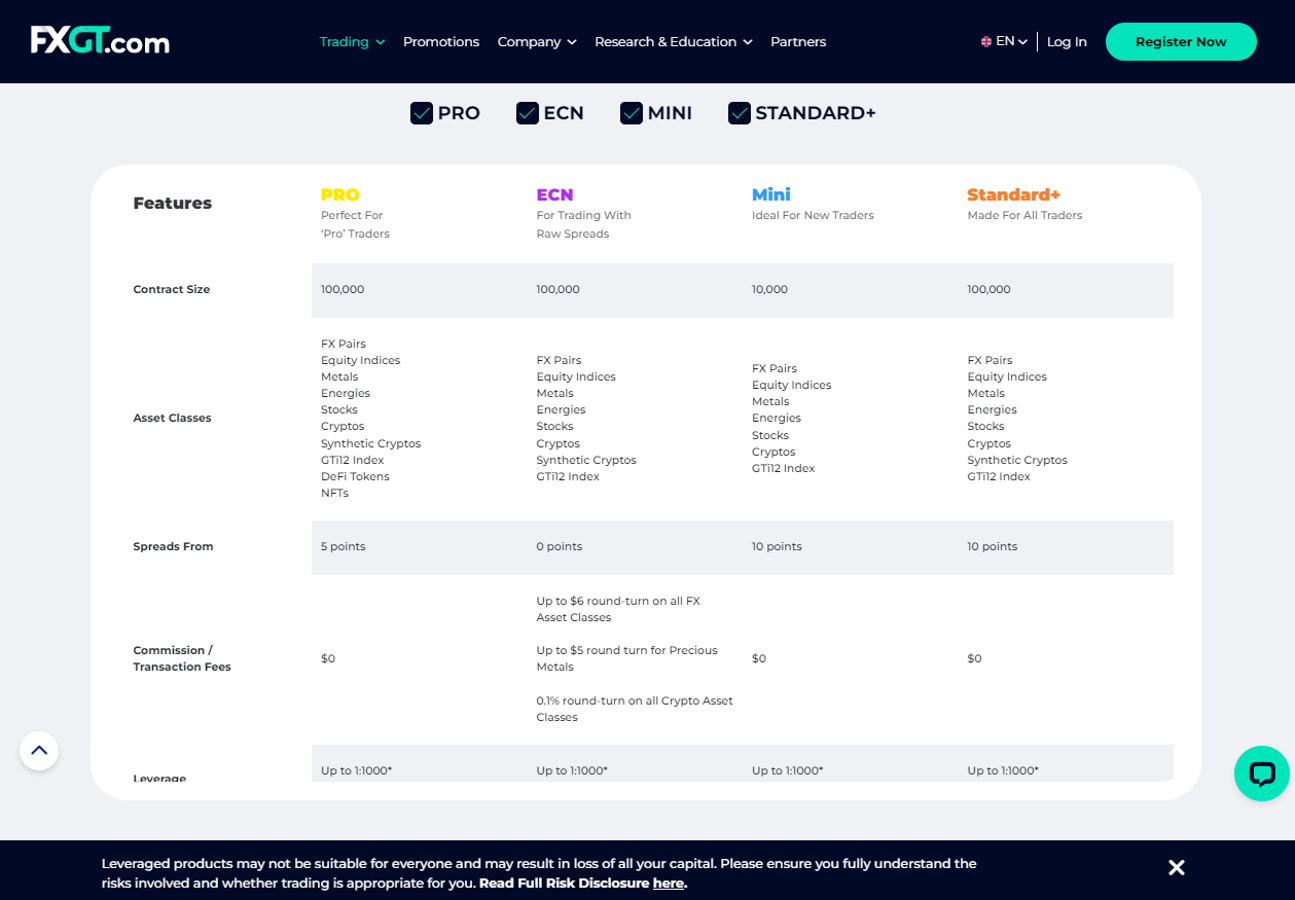Toggle the MINI account checkbox
Screen dimensions: 1295x900
click(x=631, y=113)
